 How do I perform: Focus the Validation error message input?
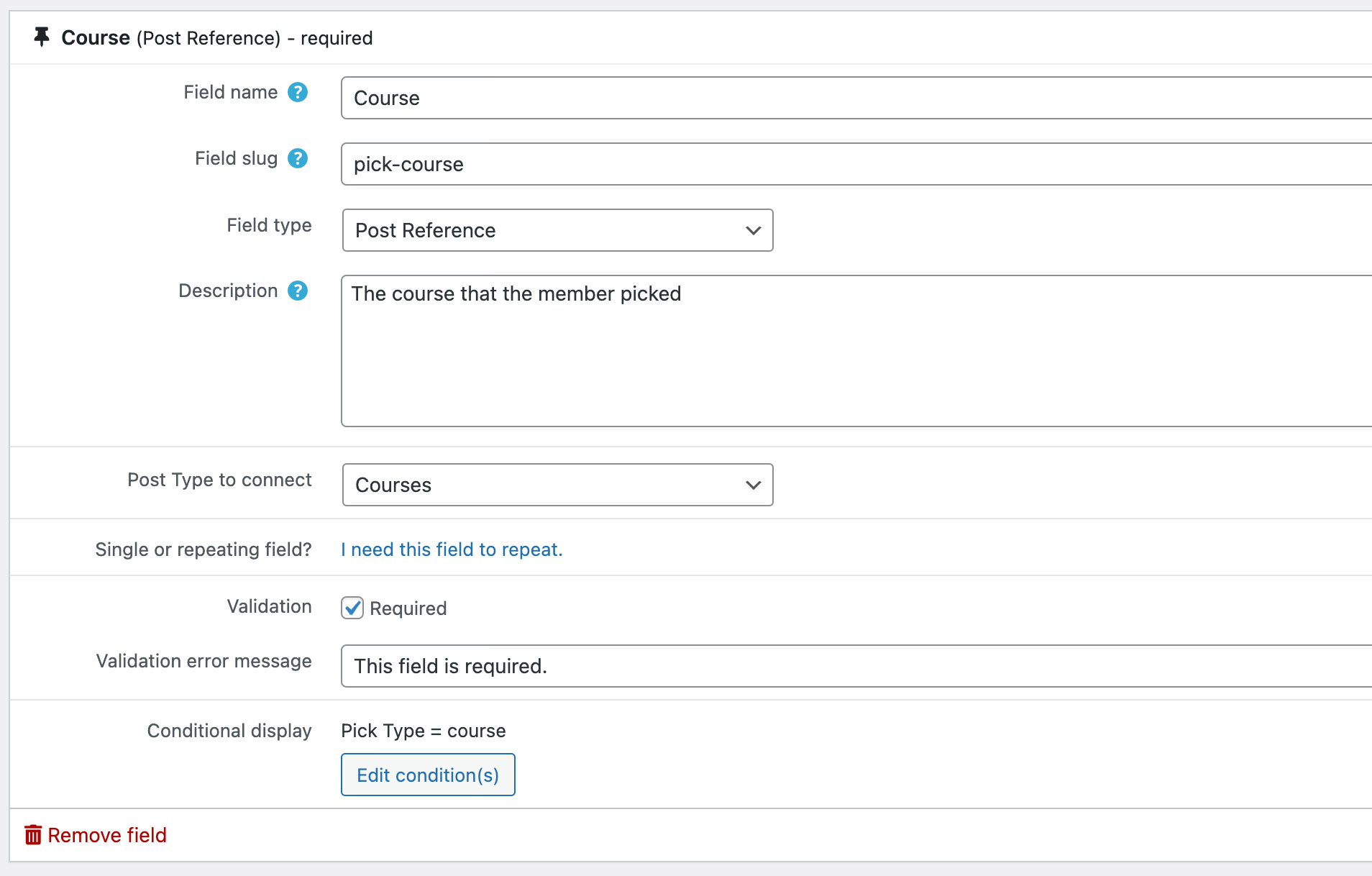[856, 666]
